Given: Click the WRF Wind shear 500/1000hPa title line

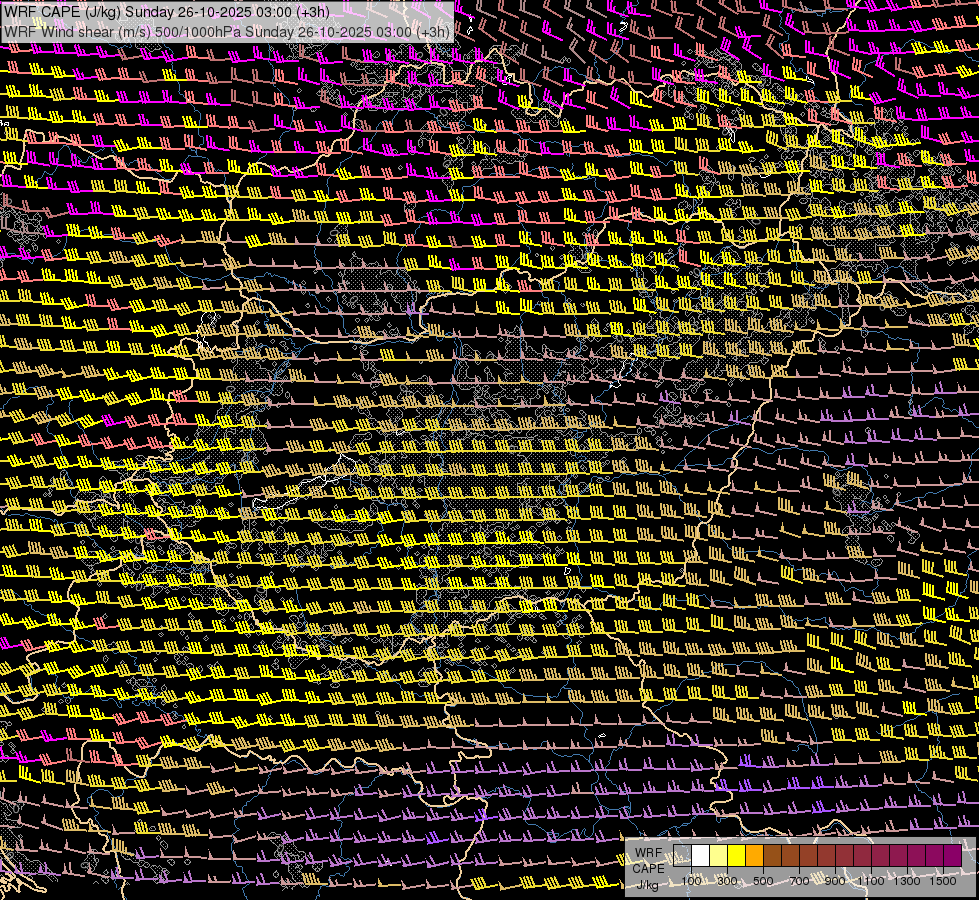Looking at the screenshot, I should point(227,32).
